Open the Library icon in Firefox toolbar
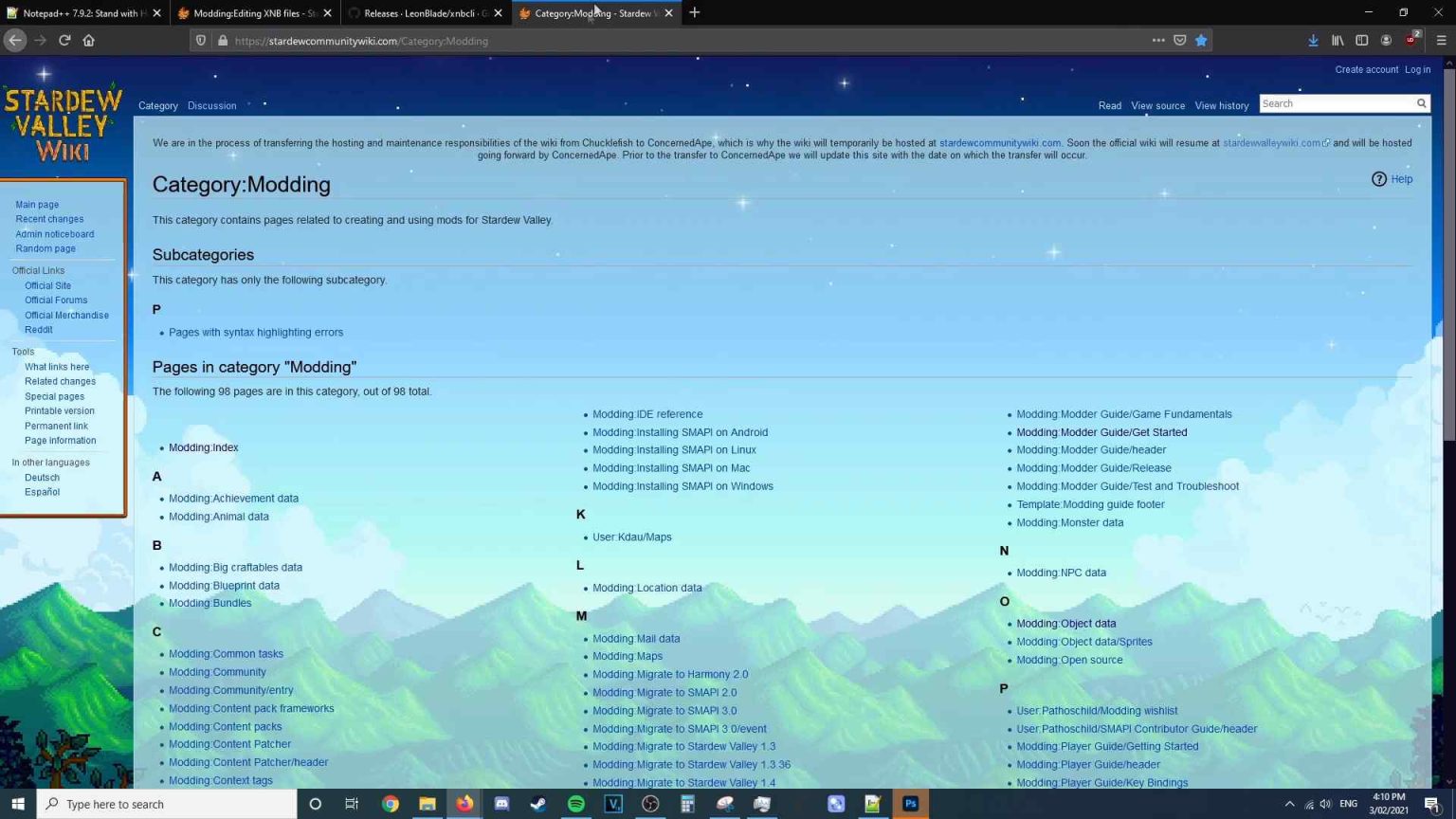 coord(1338,41)
